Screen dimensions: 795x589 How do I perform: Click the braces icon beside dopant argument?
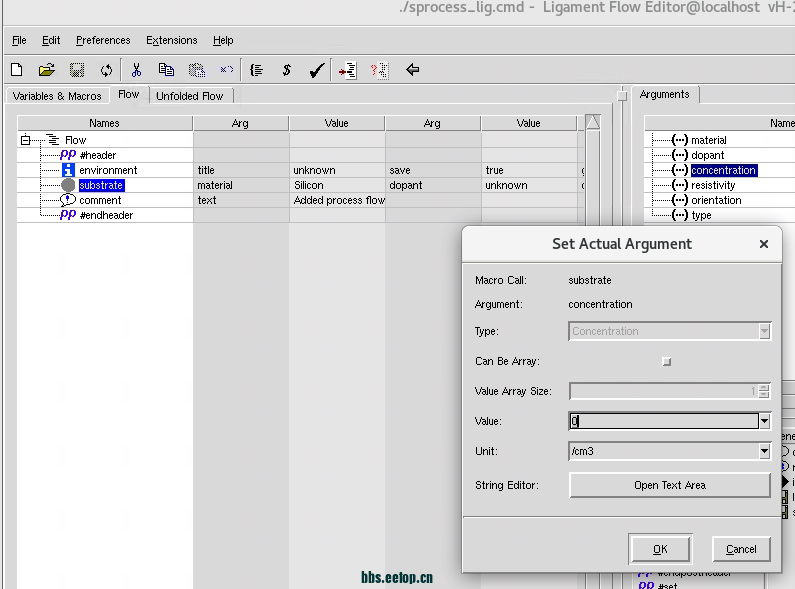tap(679, 155)
